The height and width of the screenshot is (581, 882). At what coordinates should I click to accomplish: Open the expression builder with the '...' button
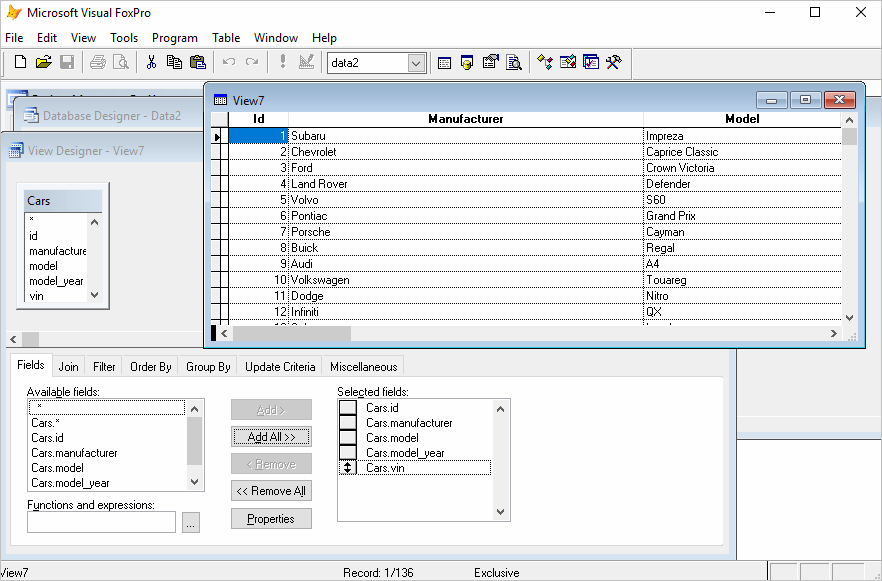(x=190, y=522)
